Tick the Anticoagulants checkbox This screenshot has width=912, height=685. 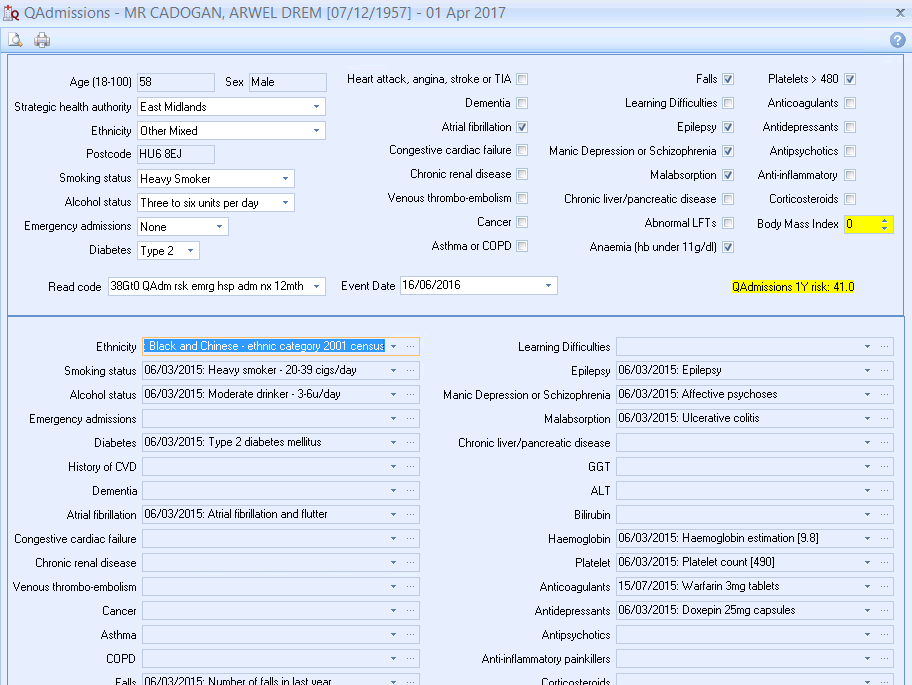coord(850,103)
